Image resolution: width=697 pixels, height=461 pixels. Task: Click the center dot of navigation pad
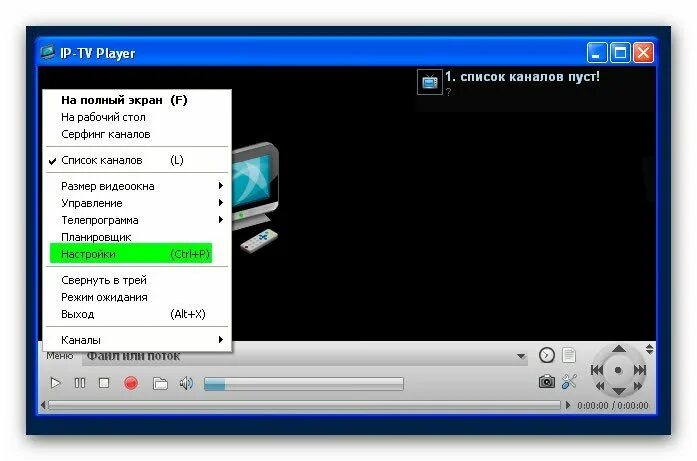pyautogui.click(x=618, y=370)
